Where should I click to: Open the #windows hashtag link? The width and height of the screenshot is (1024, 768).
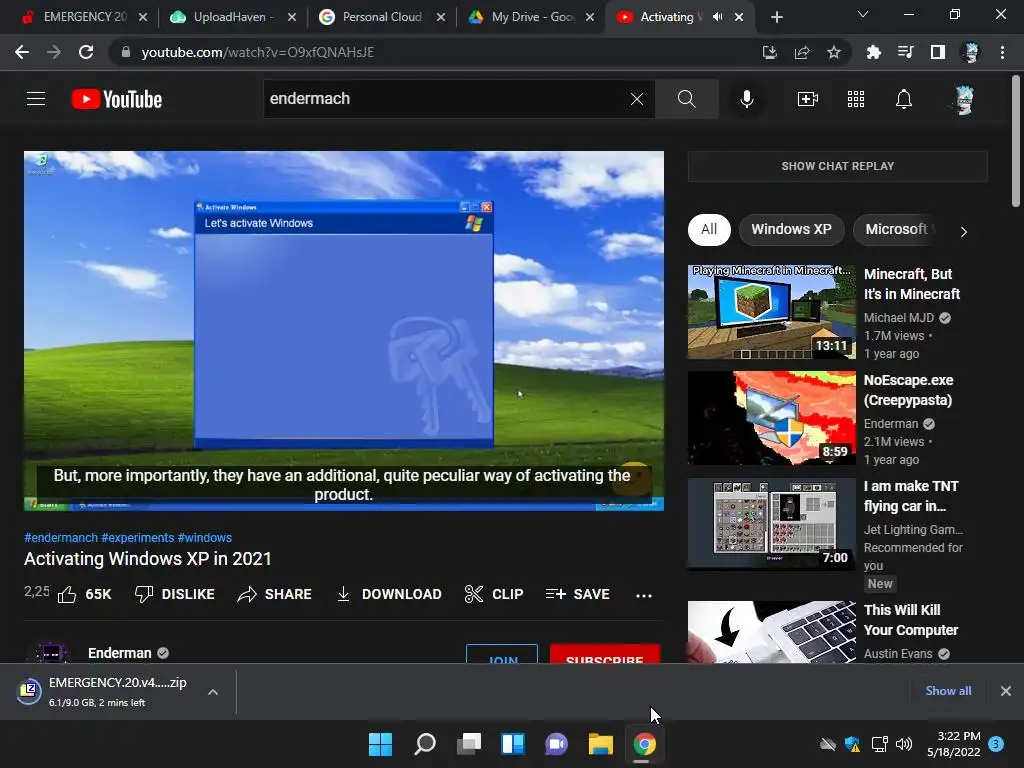tap(205, 537)
